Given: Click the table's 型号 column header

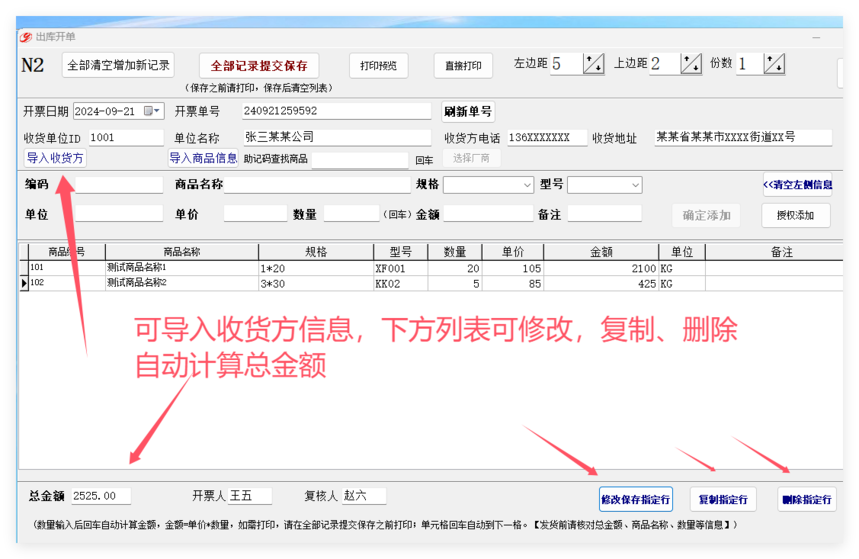Looking at the screenshot, I should [400, 252].
